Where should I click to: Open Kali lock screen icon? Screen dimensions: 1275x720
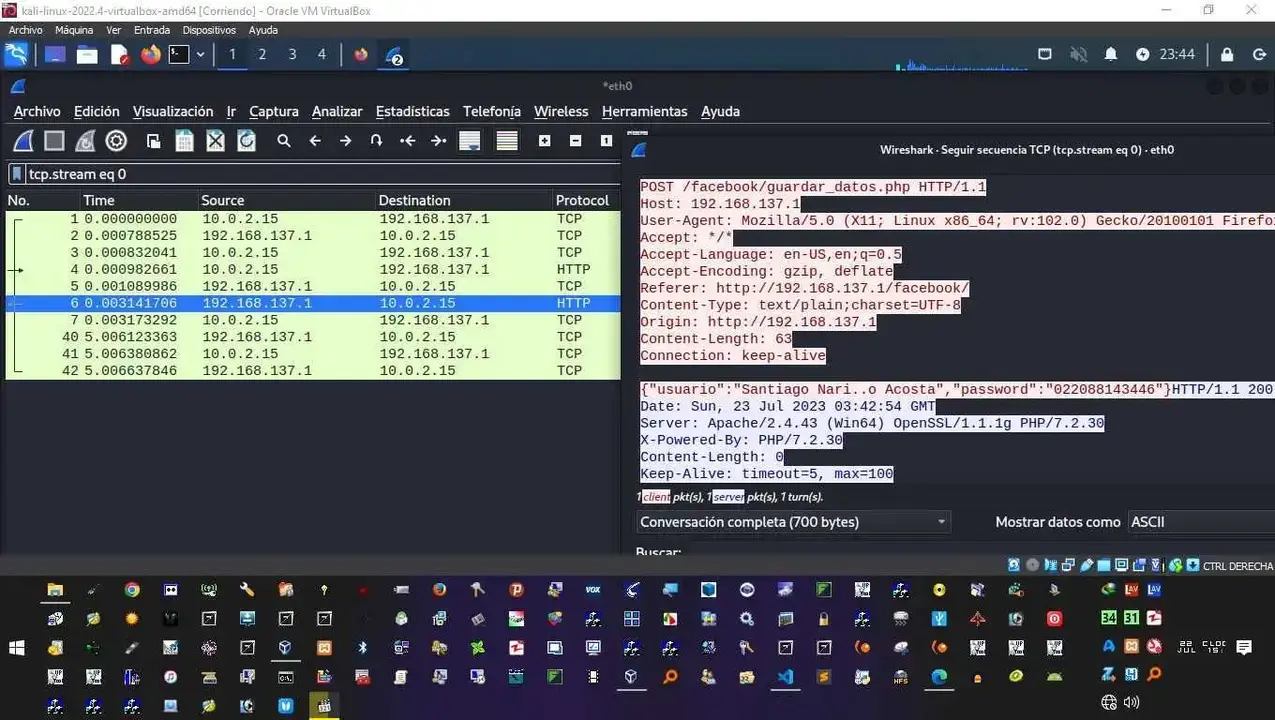coord(1227,54)
